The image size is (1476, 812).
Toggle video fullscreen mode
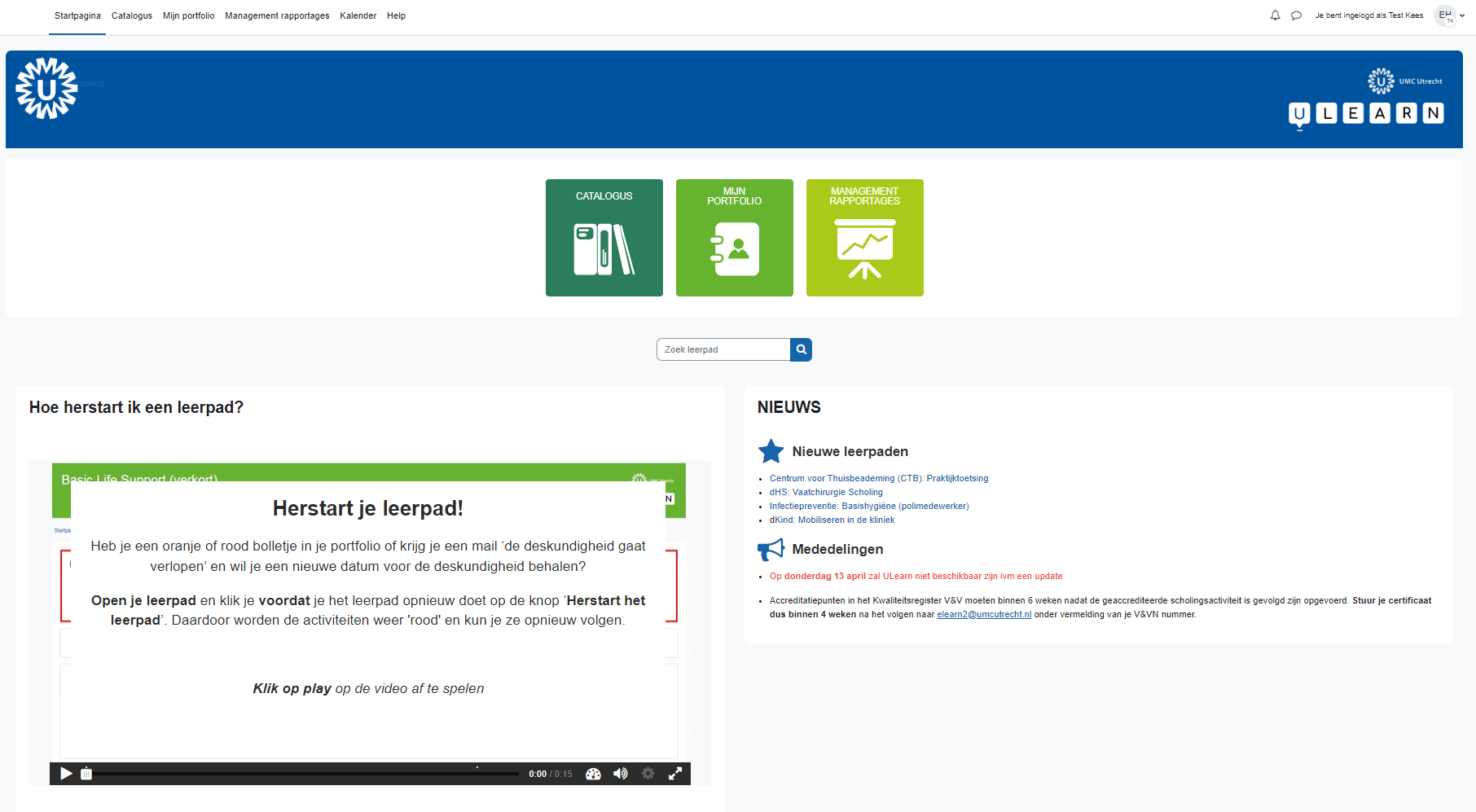click(675, 774)
